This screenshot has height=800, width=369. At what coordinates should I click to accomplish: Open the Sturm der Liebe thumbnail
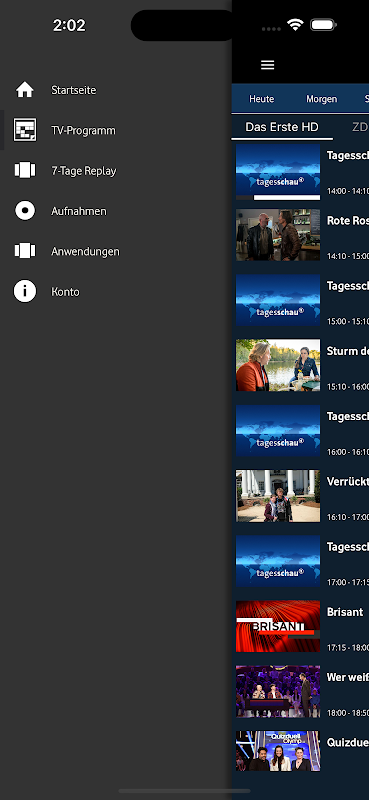pyautogui.click(x=278, y=365)
